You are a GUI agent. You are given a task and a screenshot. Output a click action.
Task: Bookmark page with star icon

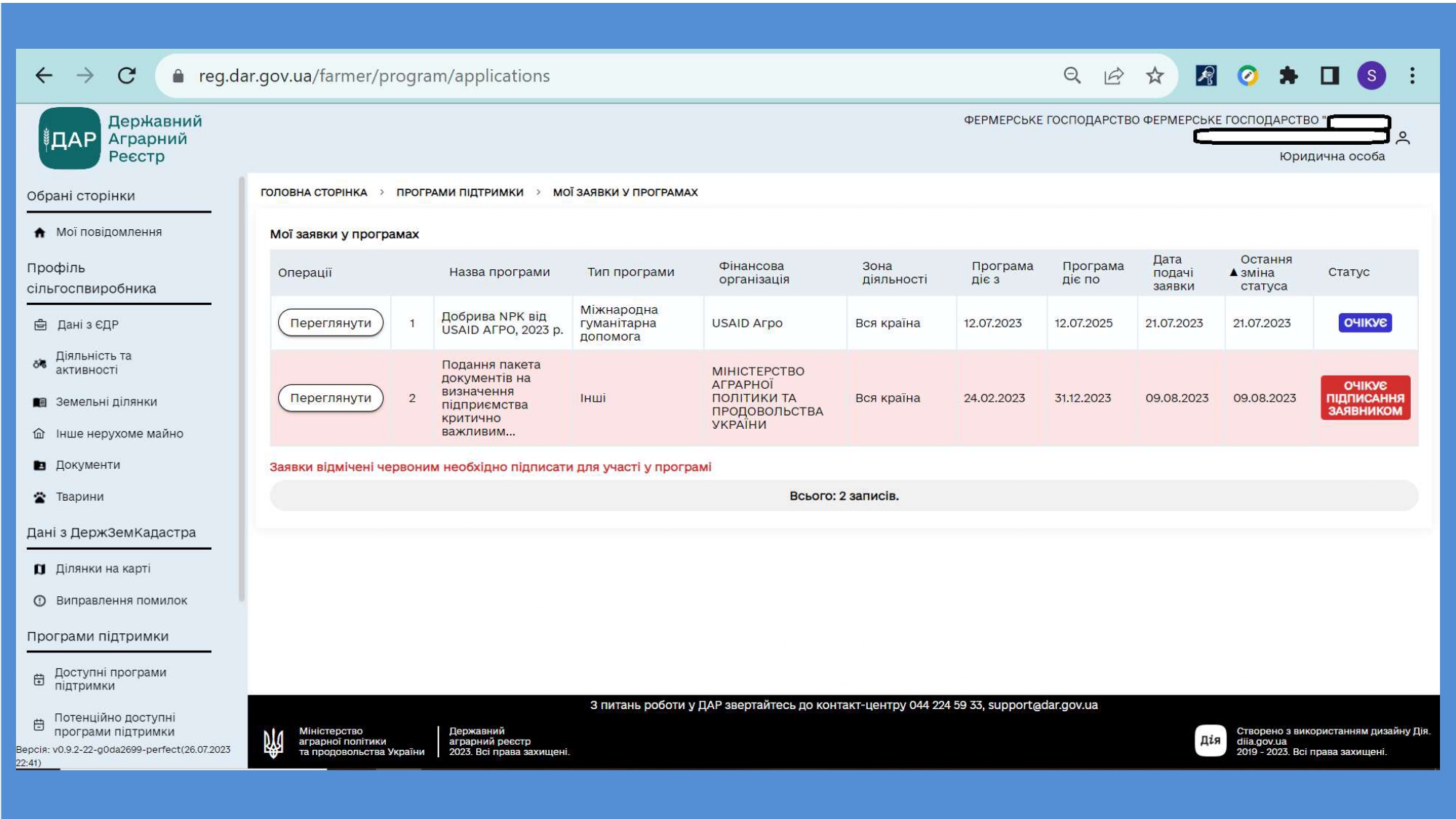(1155, 76)
